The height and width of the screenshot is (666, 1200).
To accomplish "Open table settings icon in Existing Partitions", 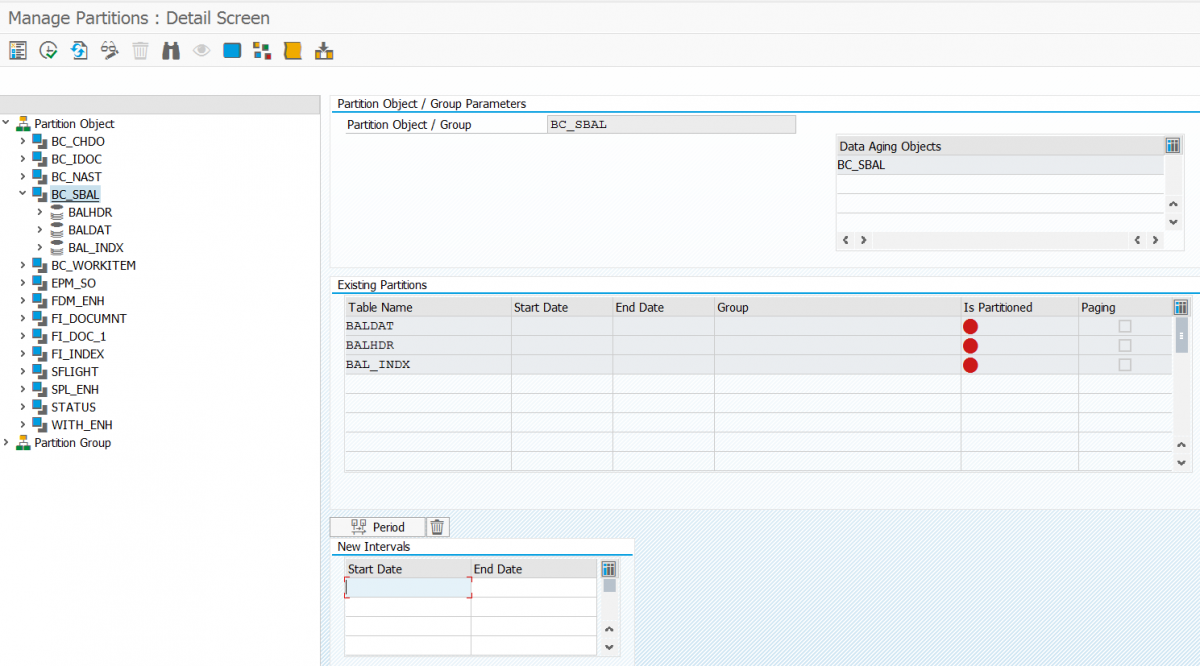I will tap(1181, 307).
